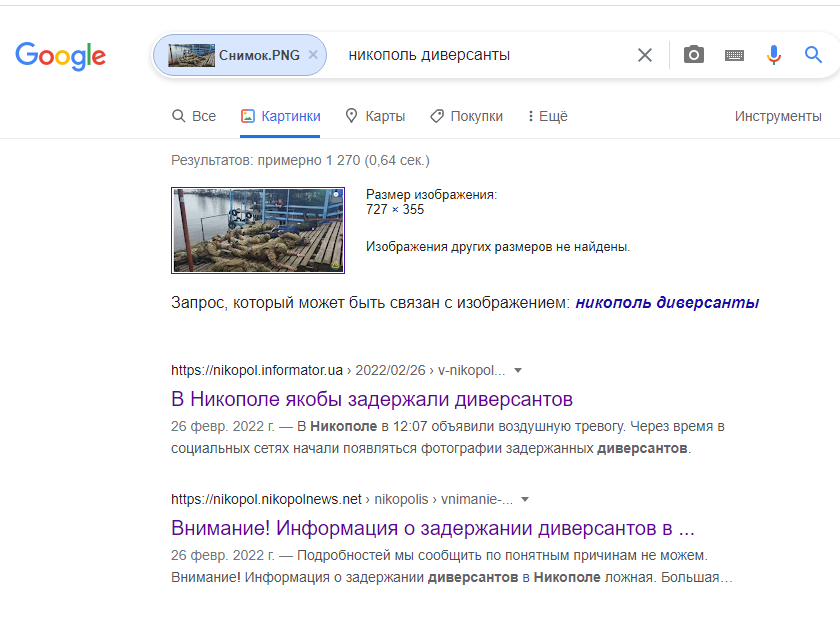Screen dimensions: 840x618
Task: Open Инструменты search tools
Action: click(x=778, y=116)
